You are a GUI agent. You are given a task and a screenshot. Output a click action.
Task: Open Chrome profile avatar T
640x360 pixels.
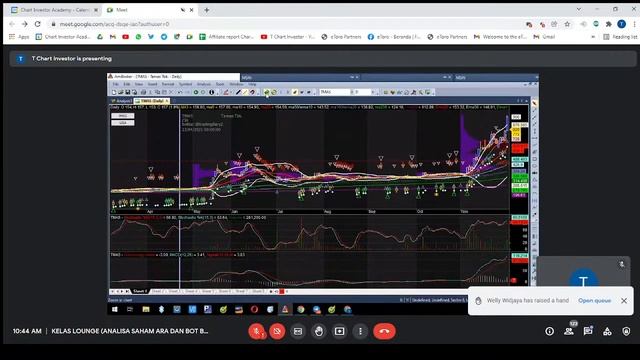point(622,24)
